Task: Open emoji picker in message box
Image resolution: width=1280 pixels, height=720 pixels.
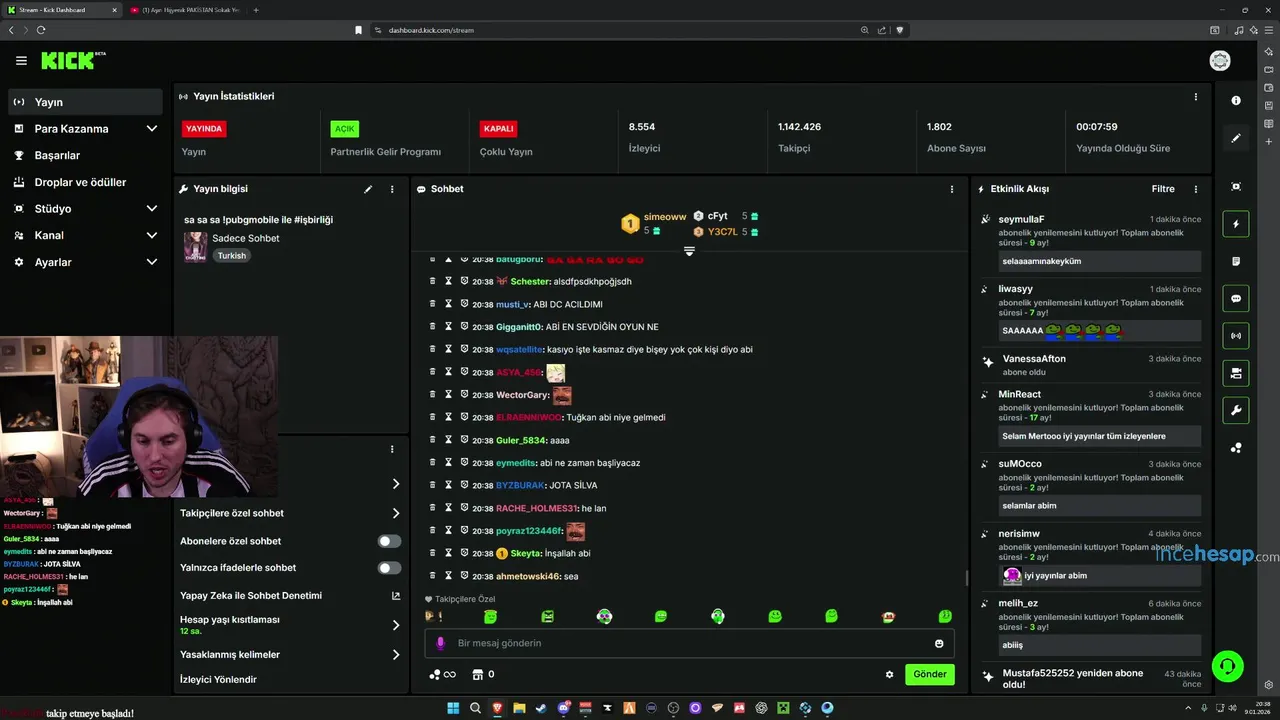Action: tap(939, 643)
